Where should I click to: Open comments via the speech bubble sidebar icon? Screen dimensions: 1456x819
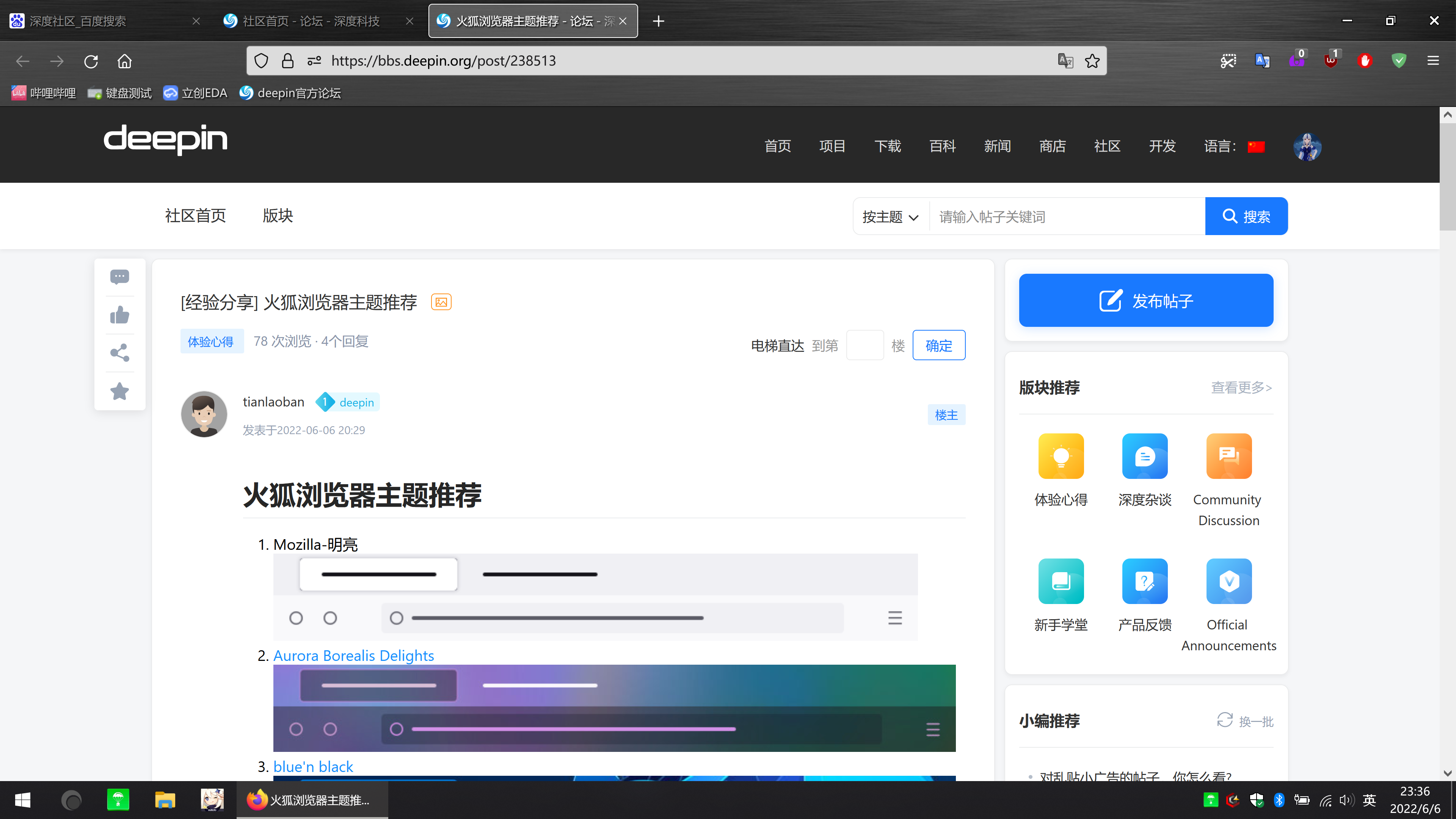pyautogui.click(x=119, y=276)
